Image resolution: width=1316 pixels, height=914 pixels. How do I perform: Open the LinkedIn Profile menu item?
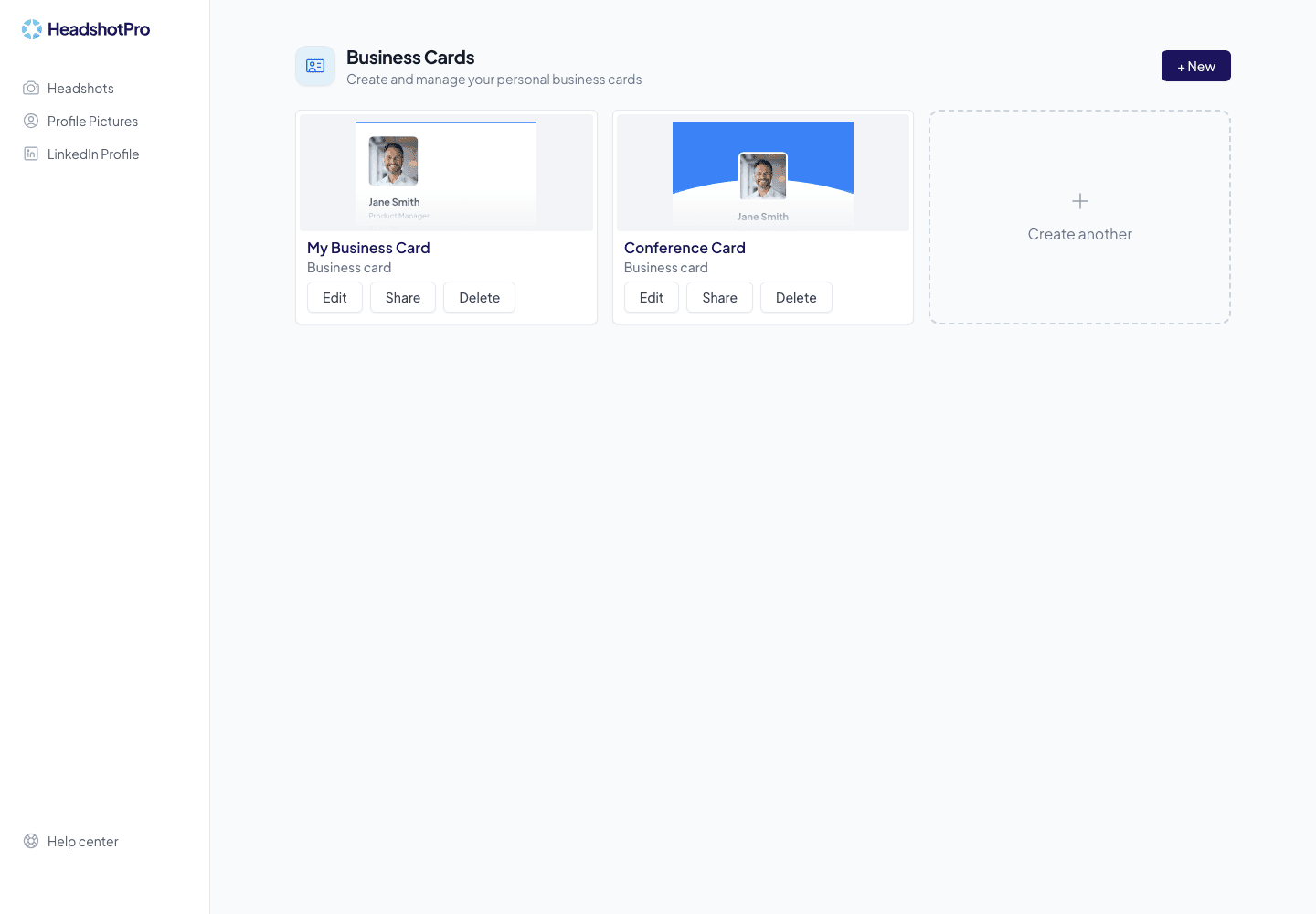(x=93, y=154)
